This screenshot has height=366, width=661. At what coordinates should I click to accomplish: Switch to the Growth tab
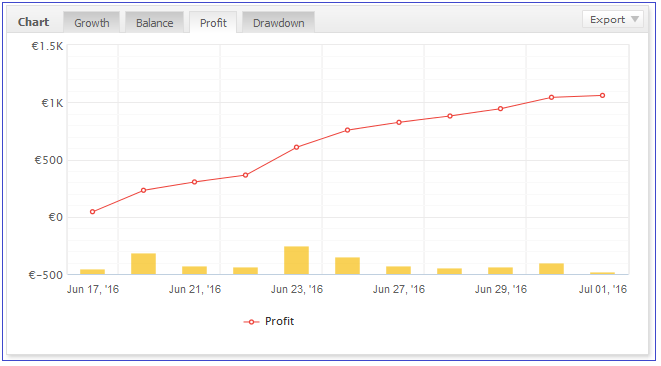pos(91,22)
